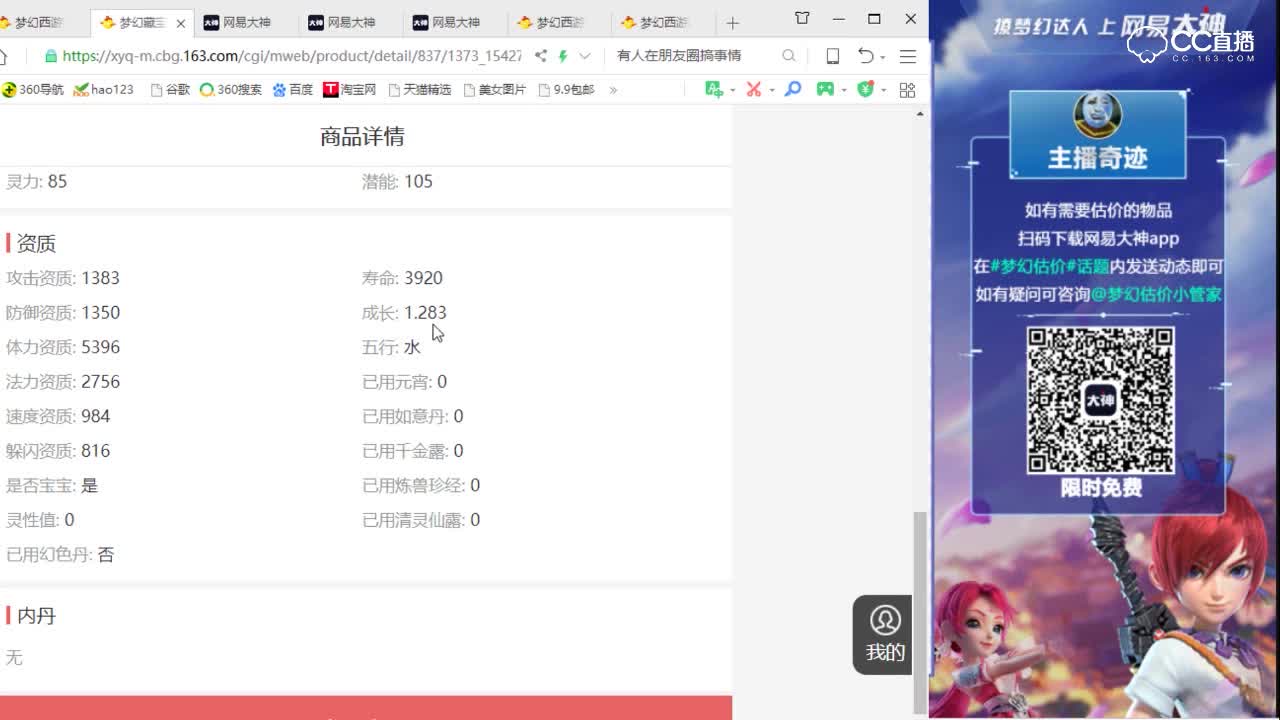Screen dimensions: 1280x720
Task: Open the 淘宝网 bookmark
Action: [x=350, y=90]
